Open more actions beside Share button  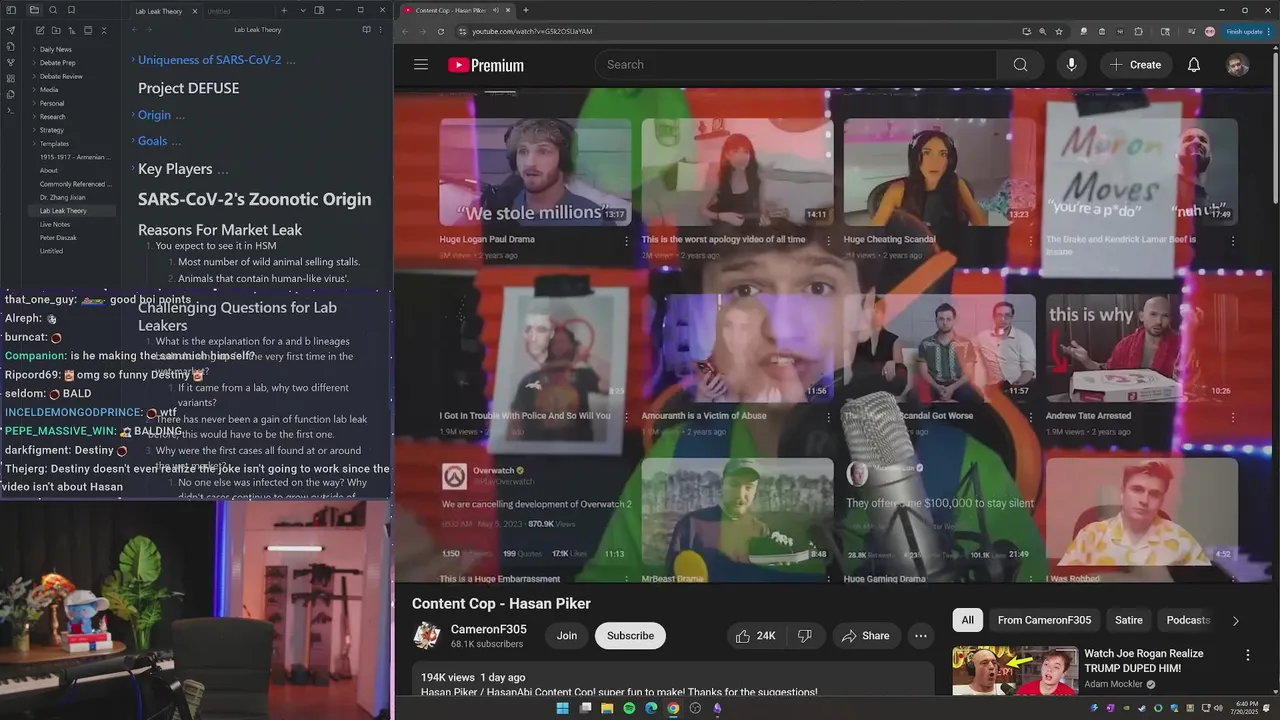[921, 636]
